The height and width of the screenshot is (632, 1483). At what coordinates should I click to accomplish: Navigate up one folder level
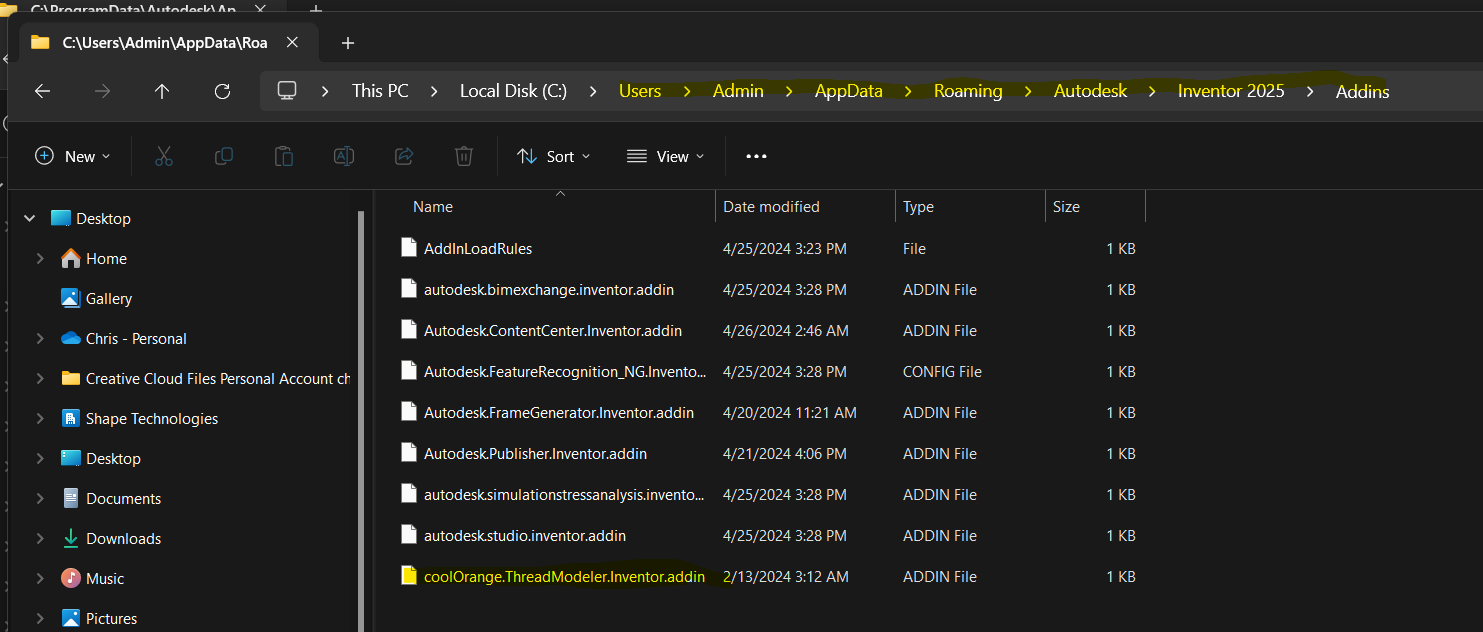point(162,91)
